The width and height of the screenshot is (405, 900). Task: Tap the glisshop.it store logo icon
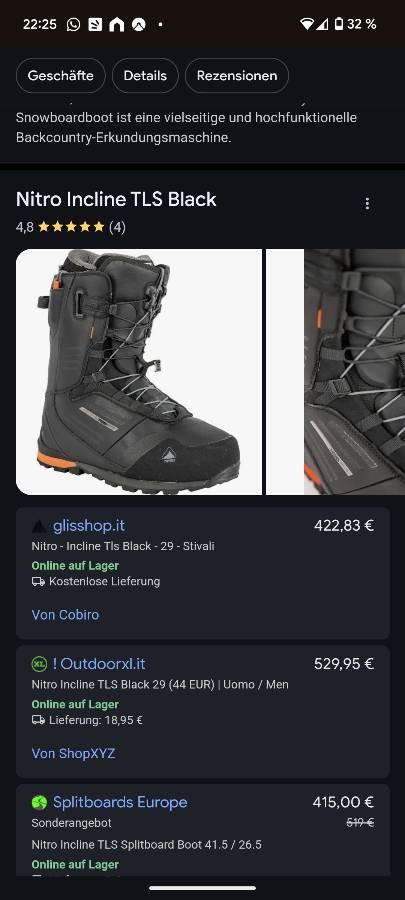point(39,526)
